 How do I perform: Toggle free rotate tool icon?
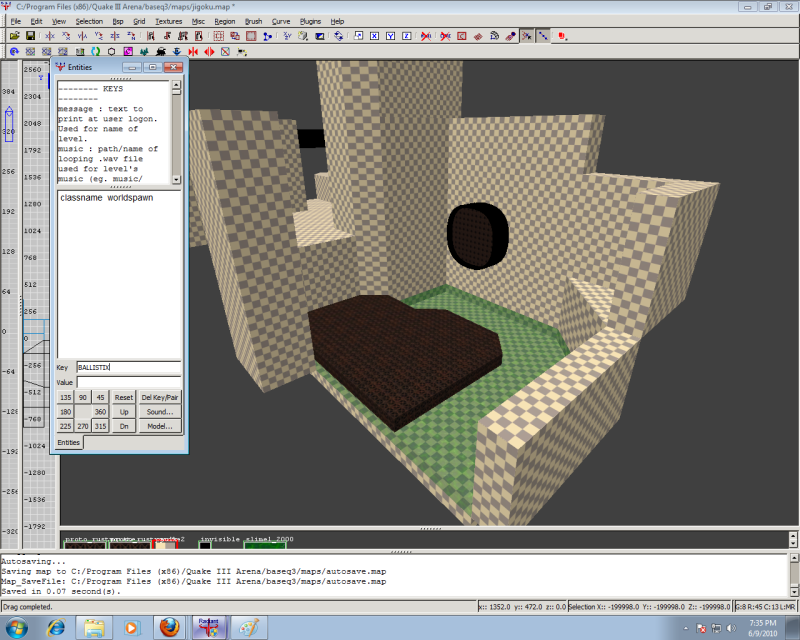click(338, 36)
